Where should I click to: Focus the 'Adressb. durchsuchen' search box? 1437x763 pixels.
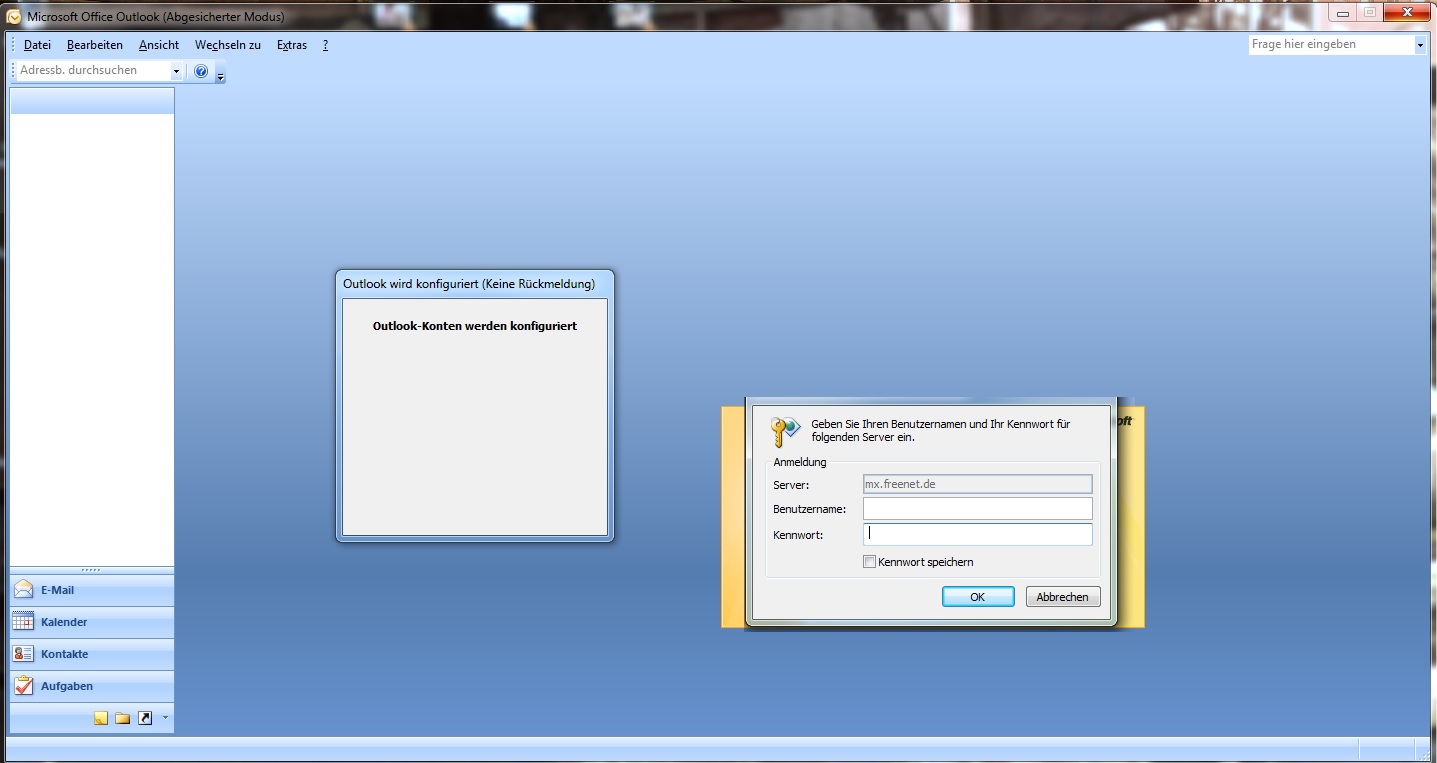pos(94,71)
